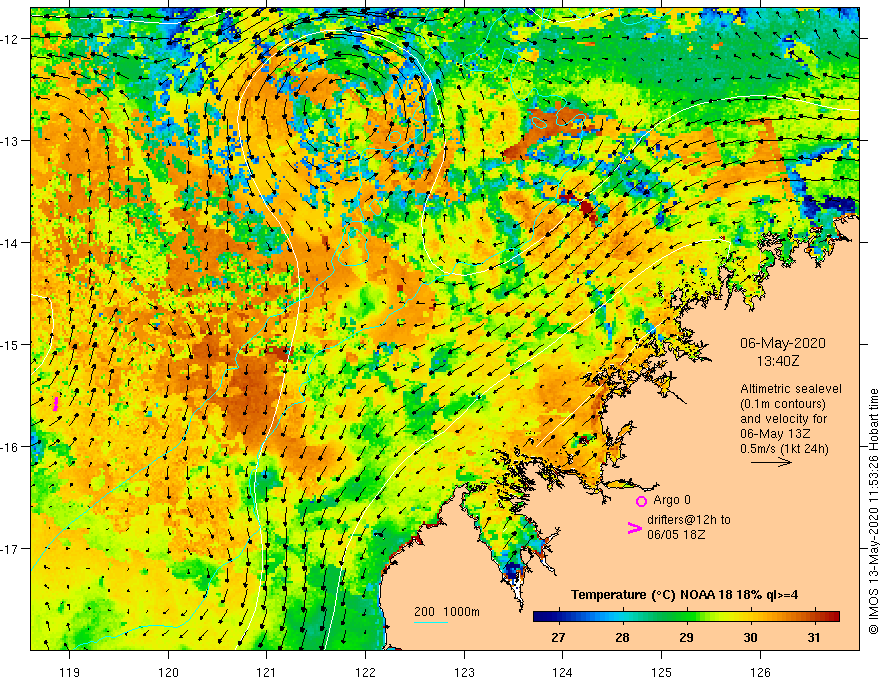Screen dimensions: 880x680
Task: Click the magenta drifter arrowhead legend symbol
Action: 634,528
